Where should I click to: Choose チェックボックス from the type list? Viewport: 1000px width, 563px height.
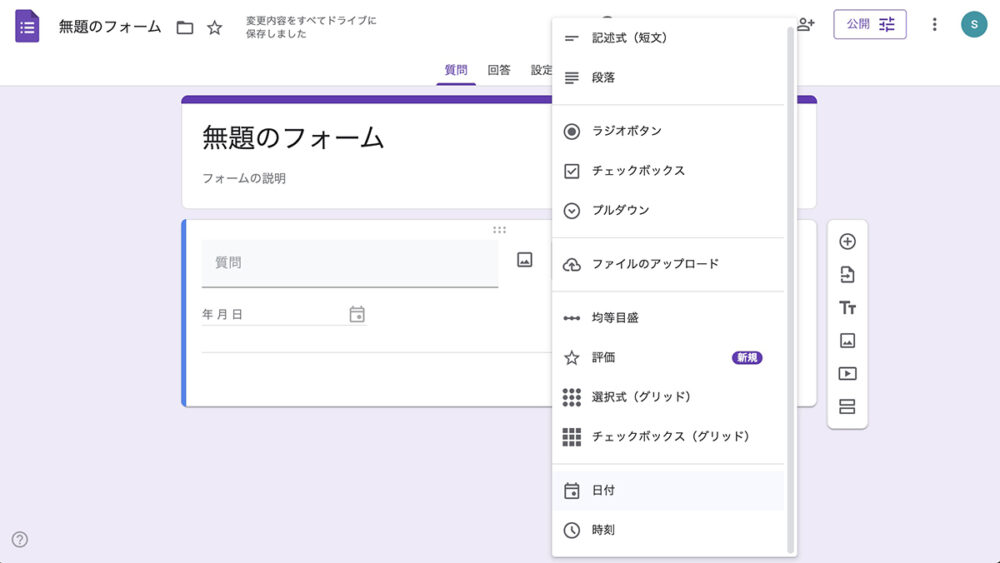tap(638, 171)
